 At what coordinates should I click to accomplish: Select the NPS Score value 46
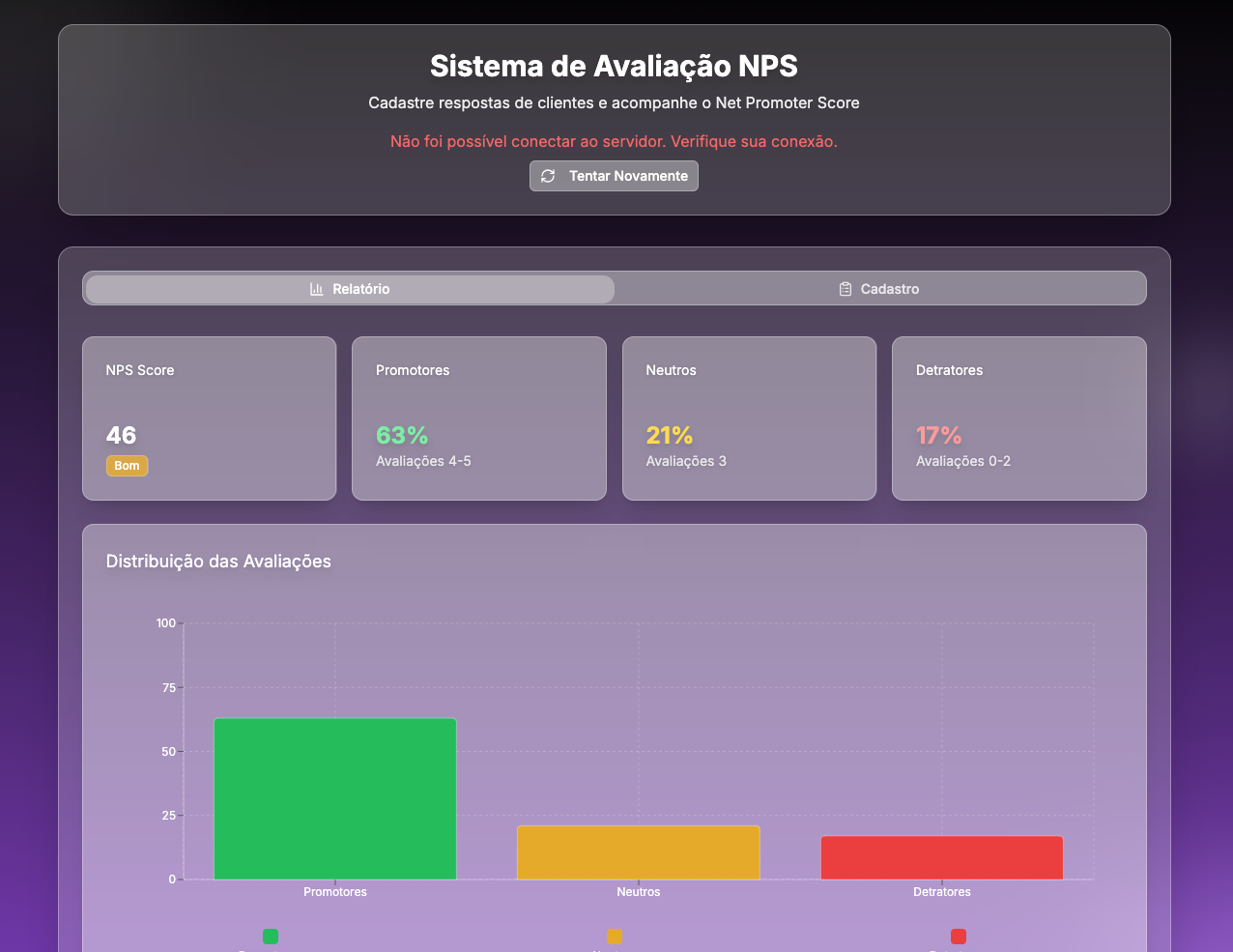pyautogui.click(x=122, y=435)
